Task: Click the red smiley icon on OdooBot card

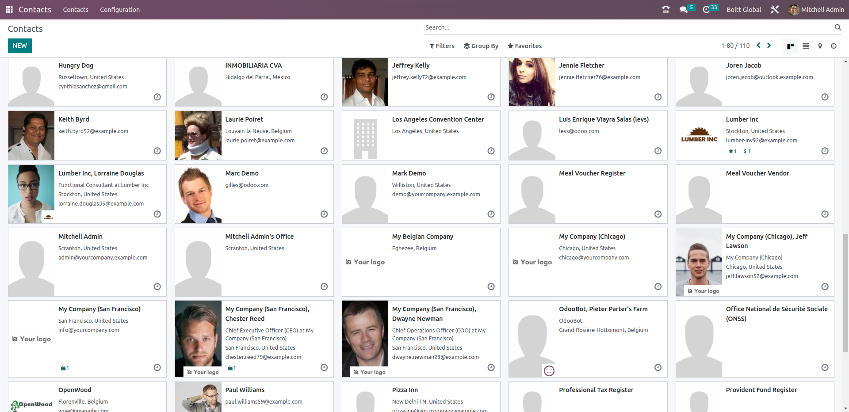Action: (548, 370)
